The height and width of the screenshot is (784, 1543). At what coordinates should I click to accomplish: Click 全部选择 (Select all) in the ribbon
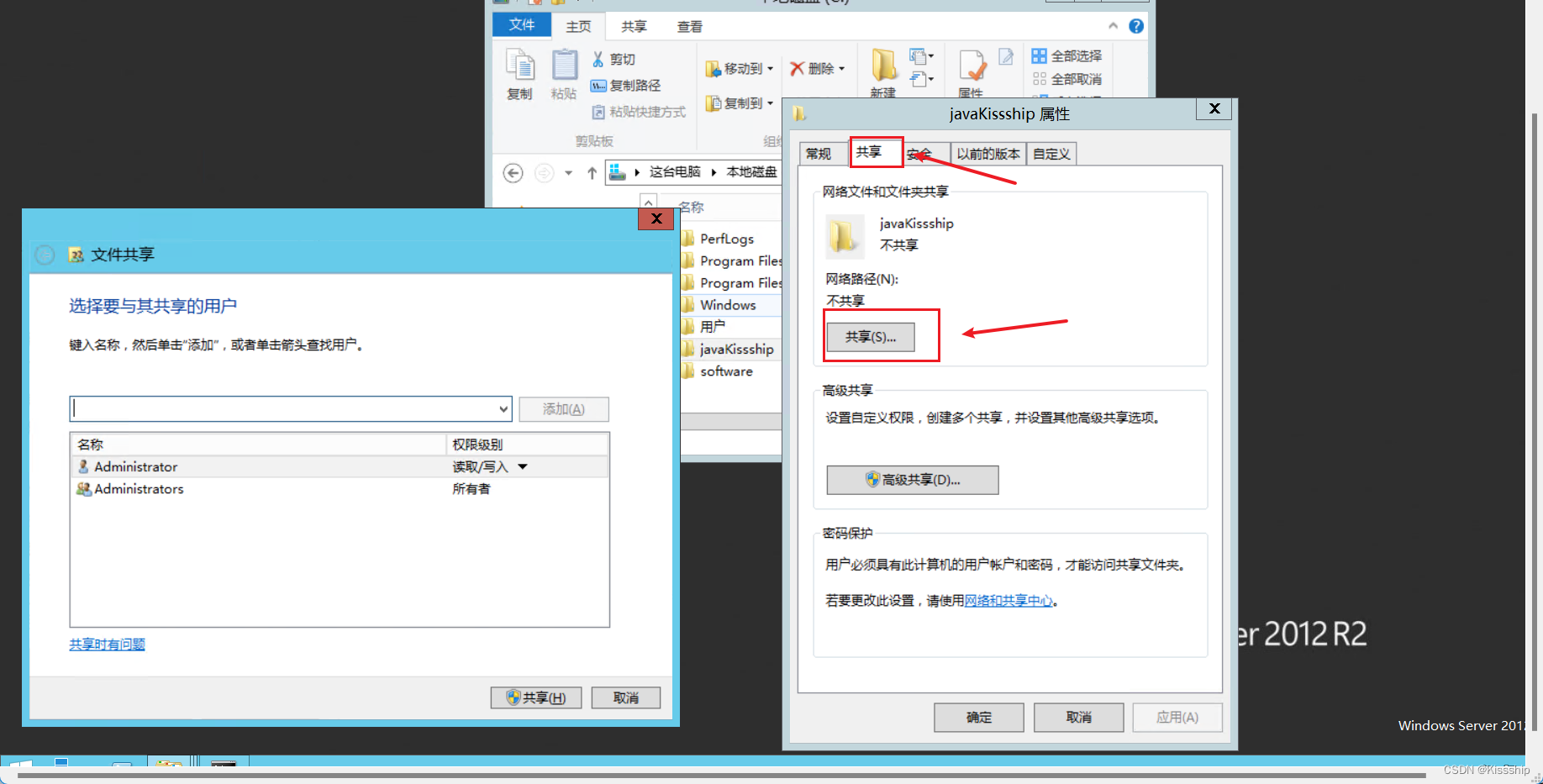click(x=1066, y=56)
